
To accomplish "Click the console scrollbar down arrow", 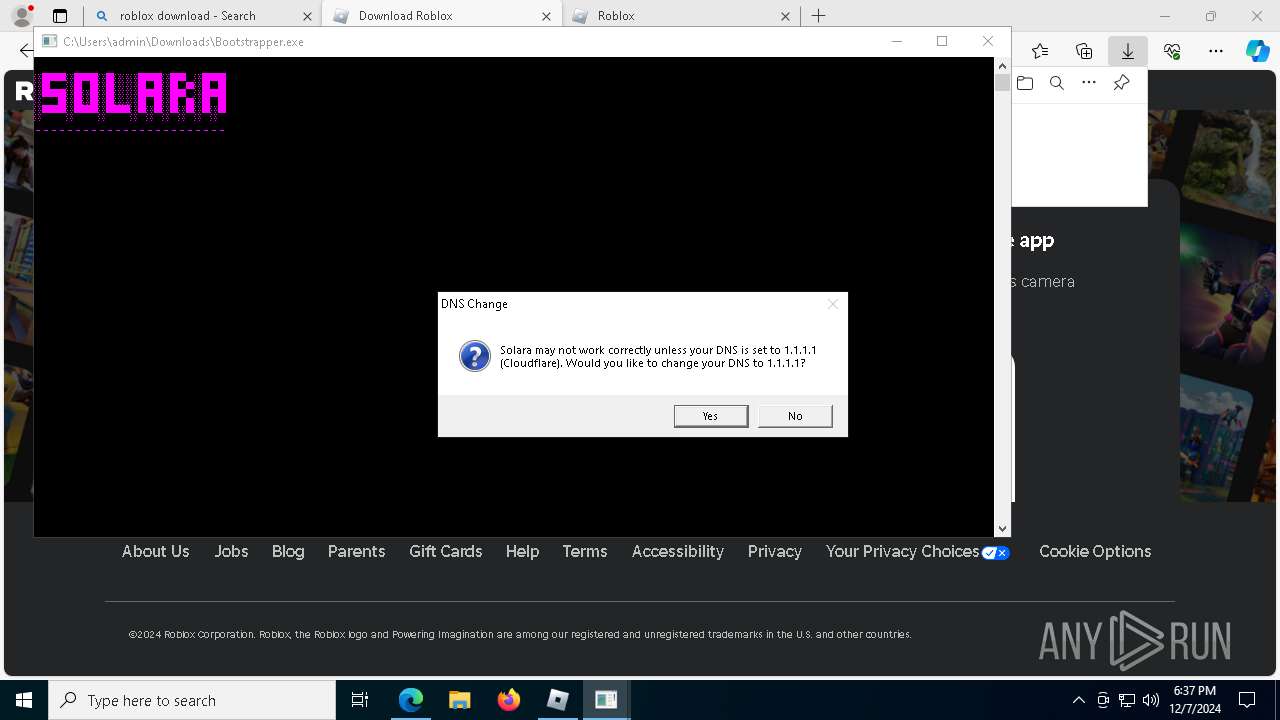I will pos(1002,528).
